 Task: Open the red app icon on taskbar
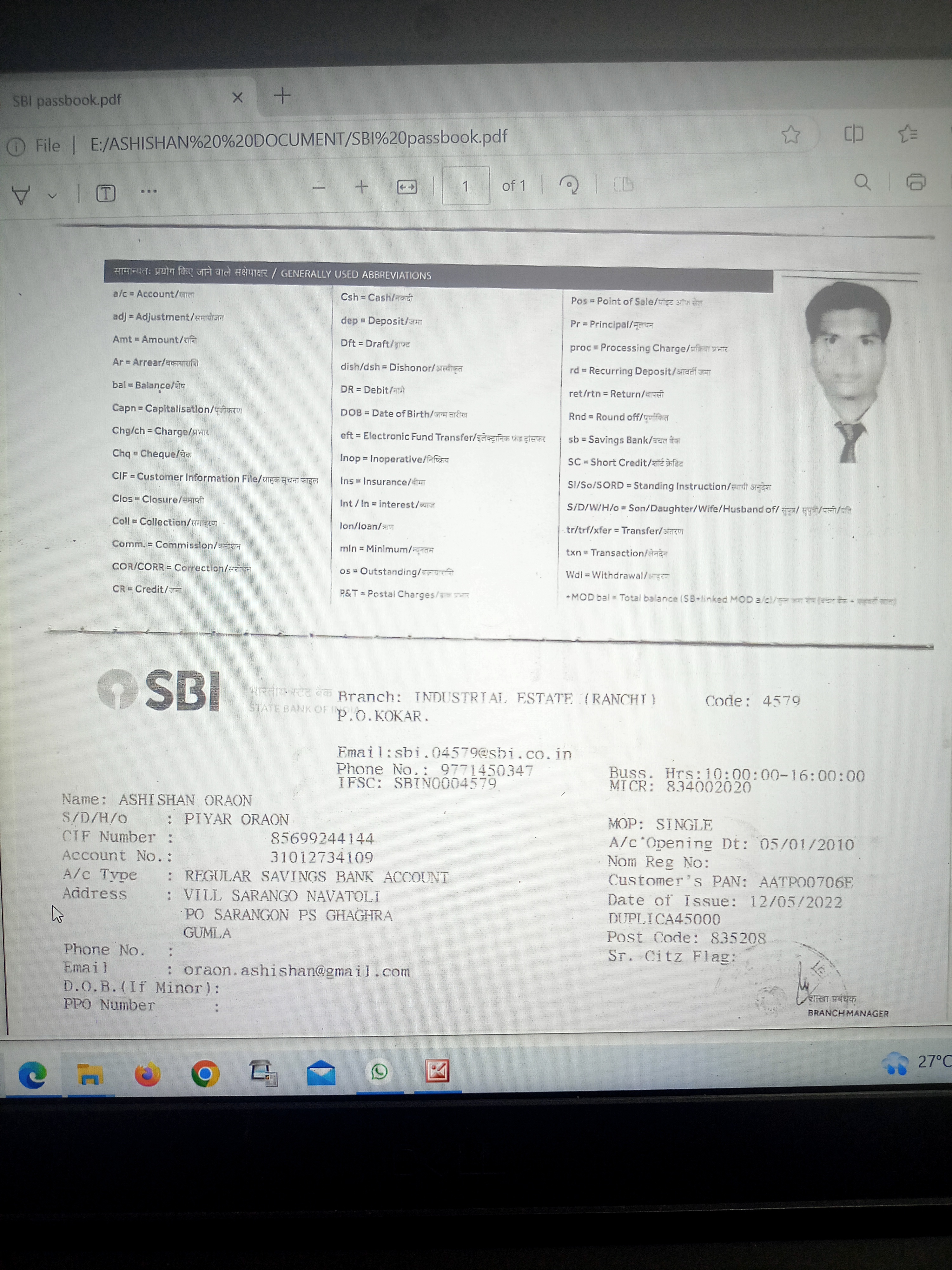pyautogui.click(x=437, y=1071)
